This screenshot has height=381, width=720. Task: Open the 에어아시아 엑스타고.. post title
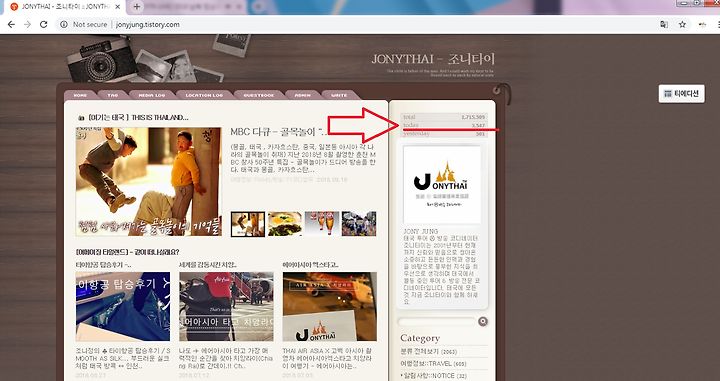click(311, 265)
